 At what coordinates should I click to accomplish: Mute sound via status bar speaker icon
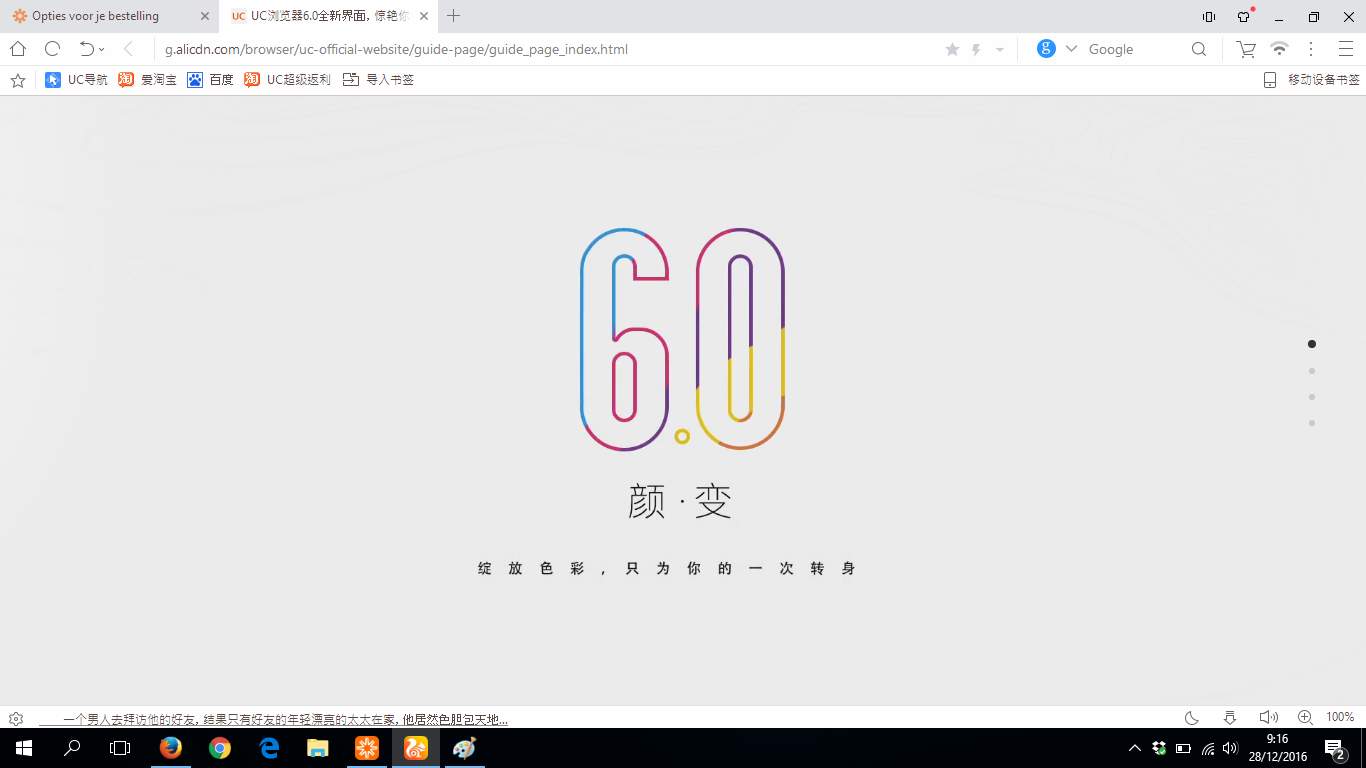(x=1269, y=717)
